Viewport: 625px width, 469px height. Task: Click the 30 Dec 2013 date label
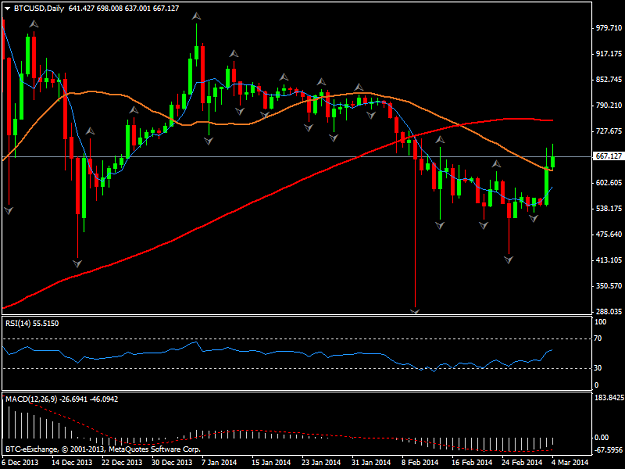click(172, 462)
